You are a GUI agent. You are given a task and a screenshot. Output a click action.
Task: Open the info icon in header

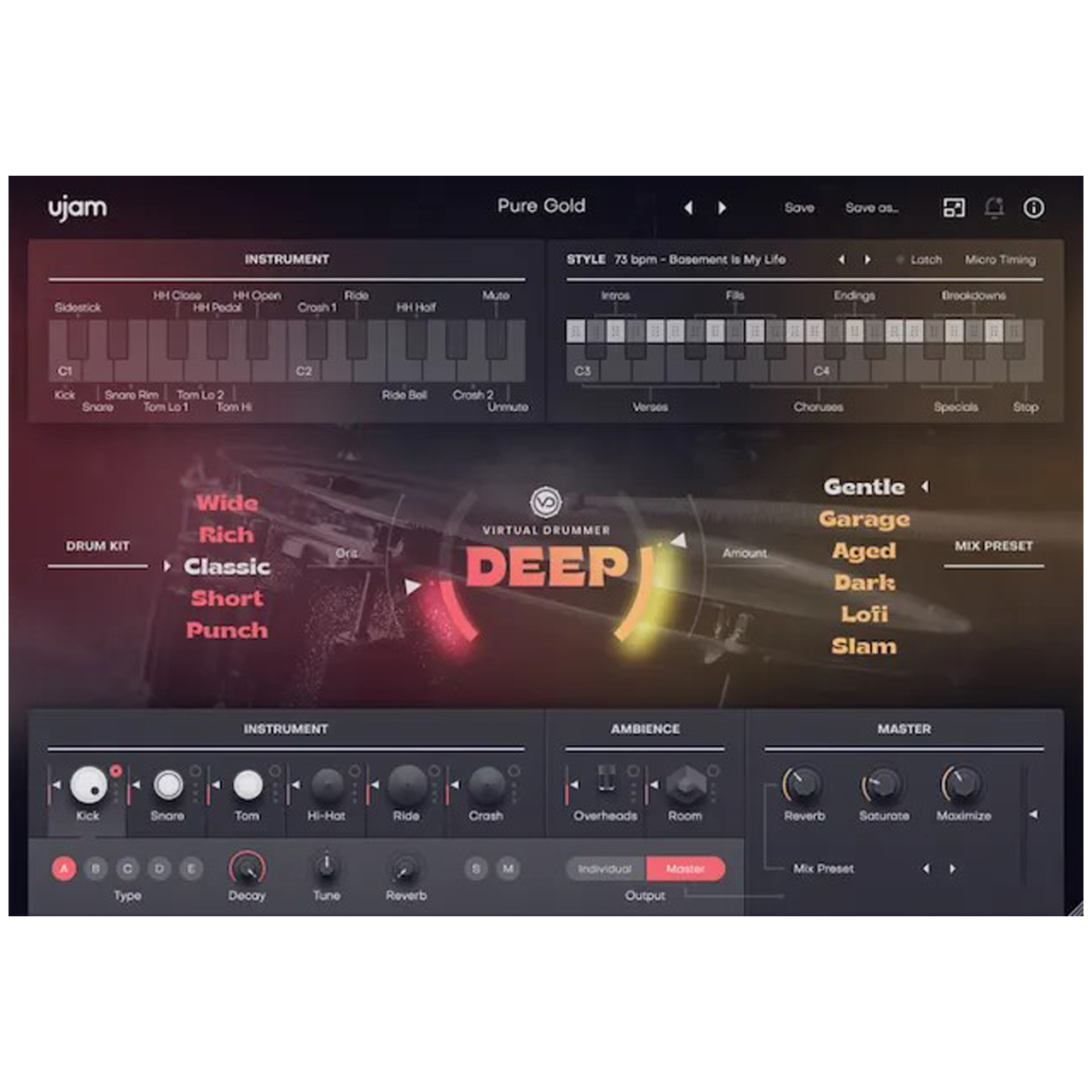(1033, 208)
